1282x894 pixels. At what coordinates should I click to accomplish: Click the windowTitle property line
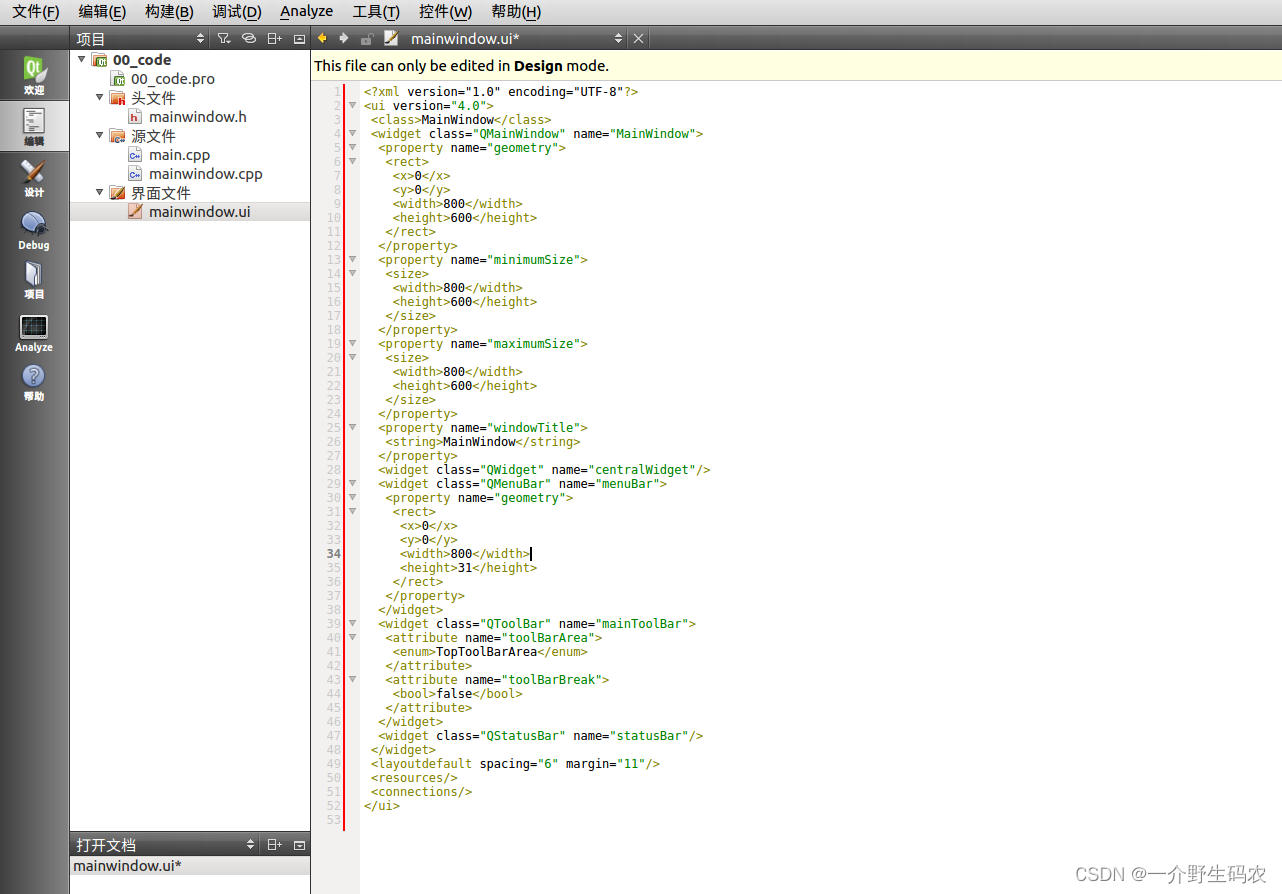click(483, 427)
